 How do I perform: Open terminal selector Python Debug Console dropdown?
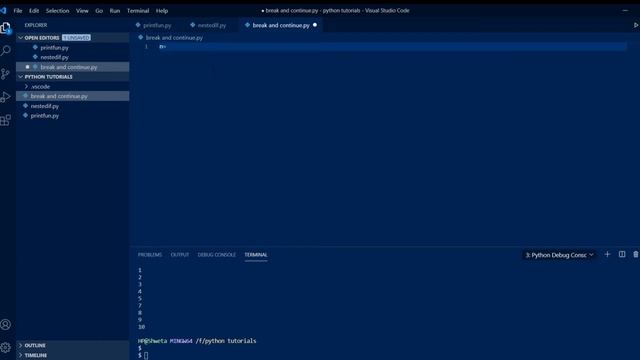tap(559, 255)
